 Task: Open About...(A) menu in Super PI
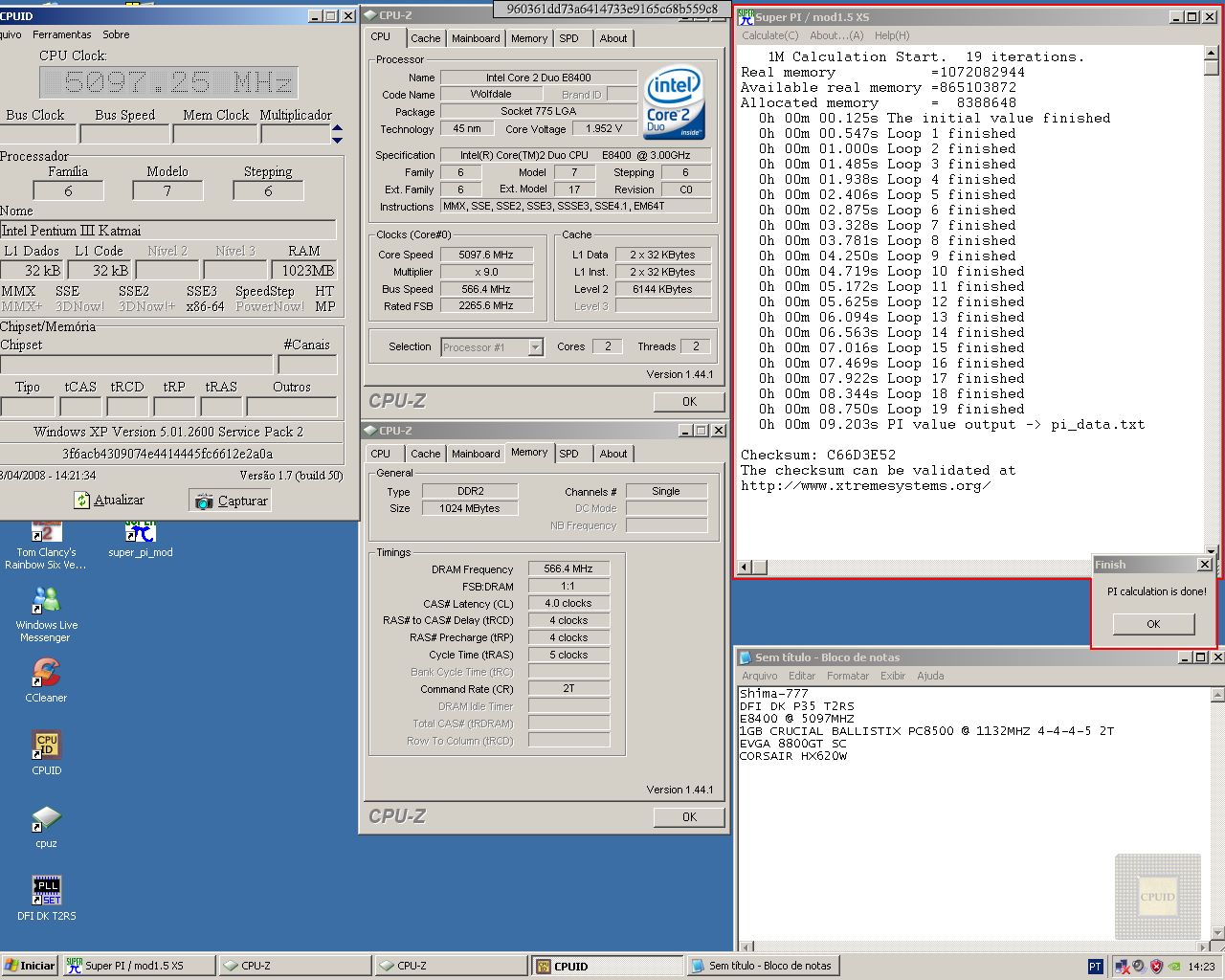[x=836, y=35]
